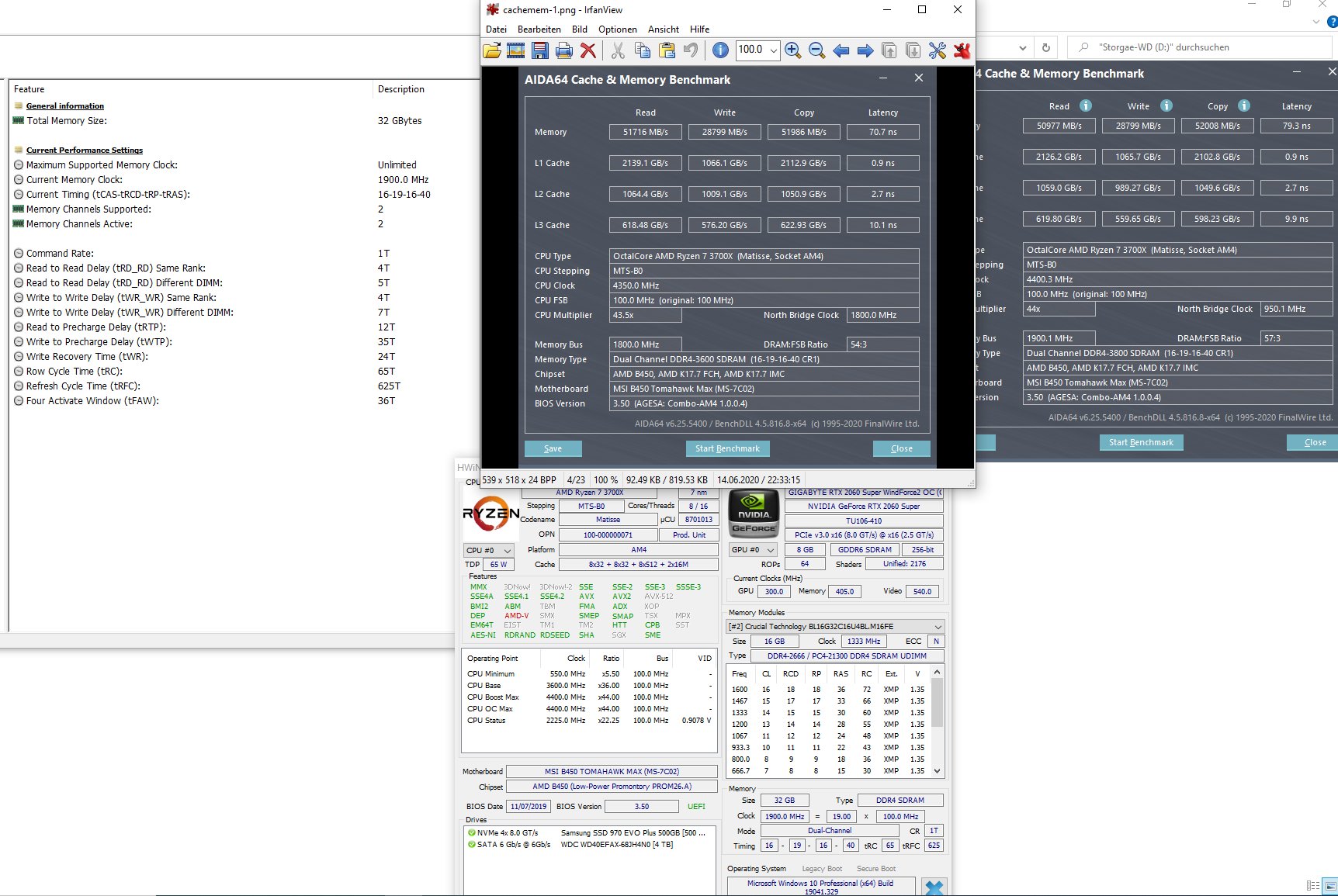Click the IrfanView app icon in title bar
This screenshot has width=1338, height=896.
[492, 10]
